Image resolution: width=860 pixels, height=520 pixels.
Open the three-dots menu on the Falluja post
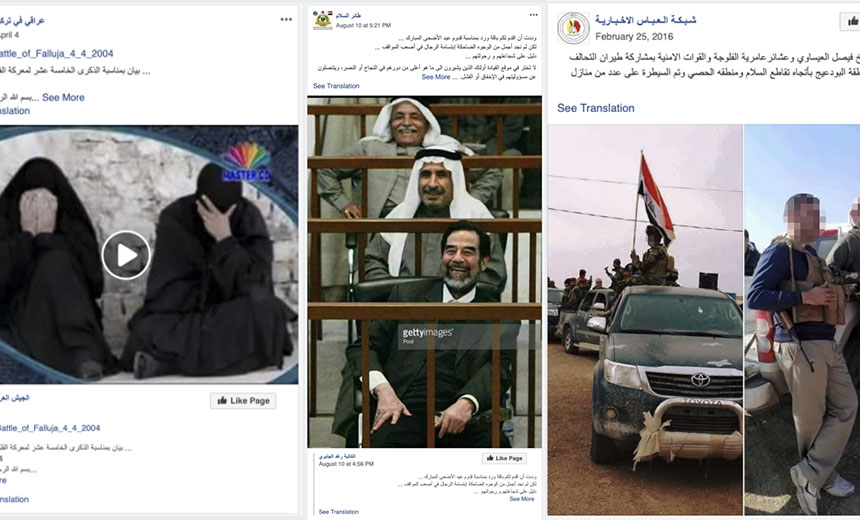tap(286, 19)
